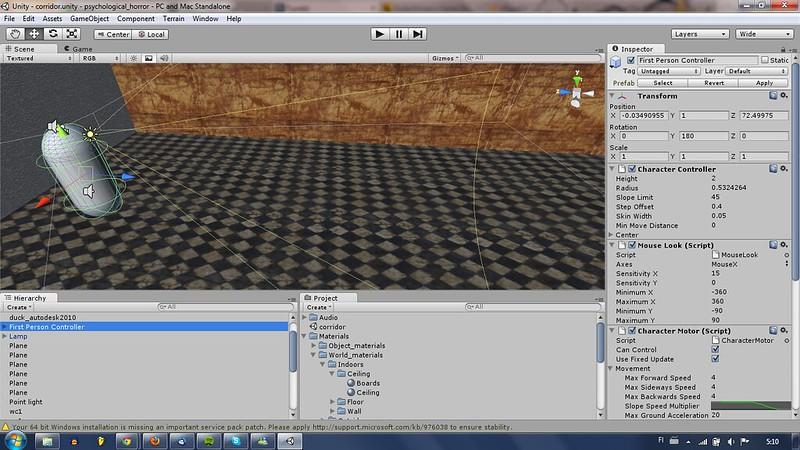Select the Scale tool
The image size is (800, 450).
click(x=72, y=34)
